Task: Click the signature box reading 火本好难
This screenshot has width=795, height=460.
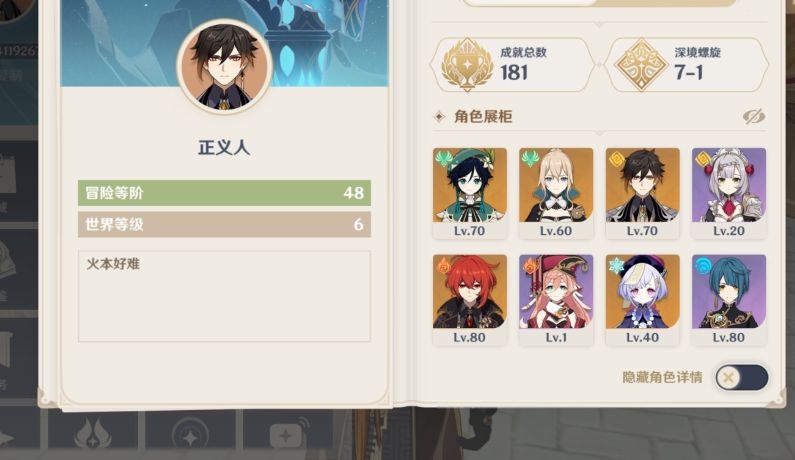Action: (x=224, y=296)
